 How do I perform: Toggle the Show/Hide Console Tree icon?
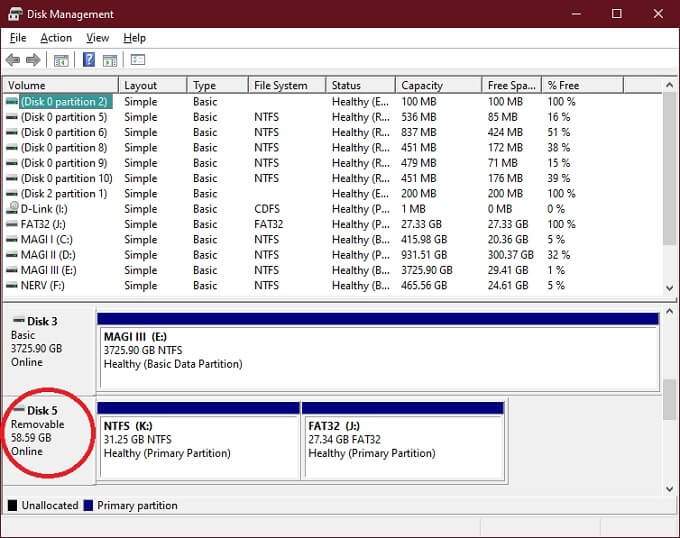[x=61, y=61]
